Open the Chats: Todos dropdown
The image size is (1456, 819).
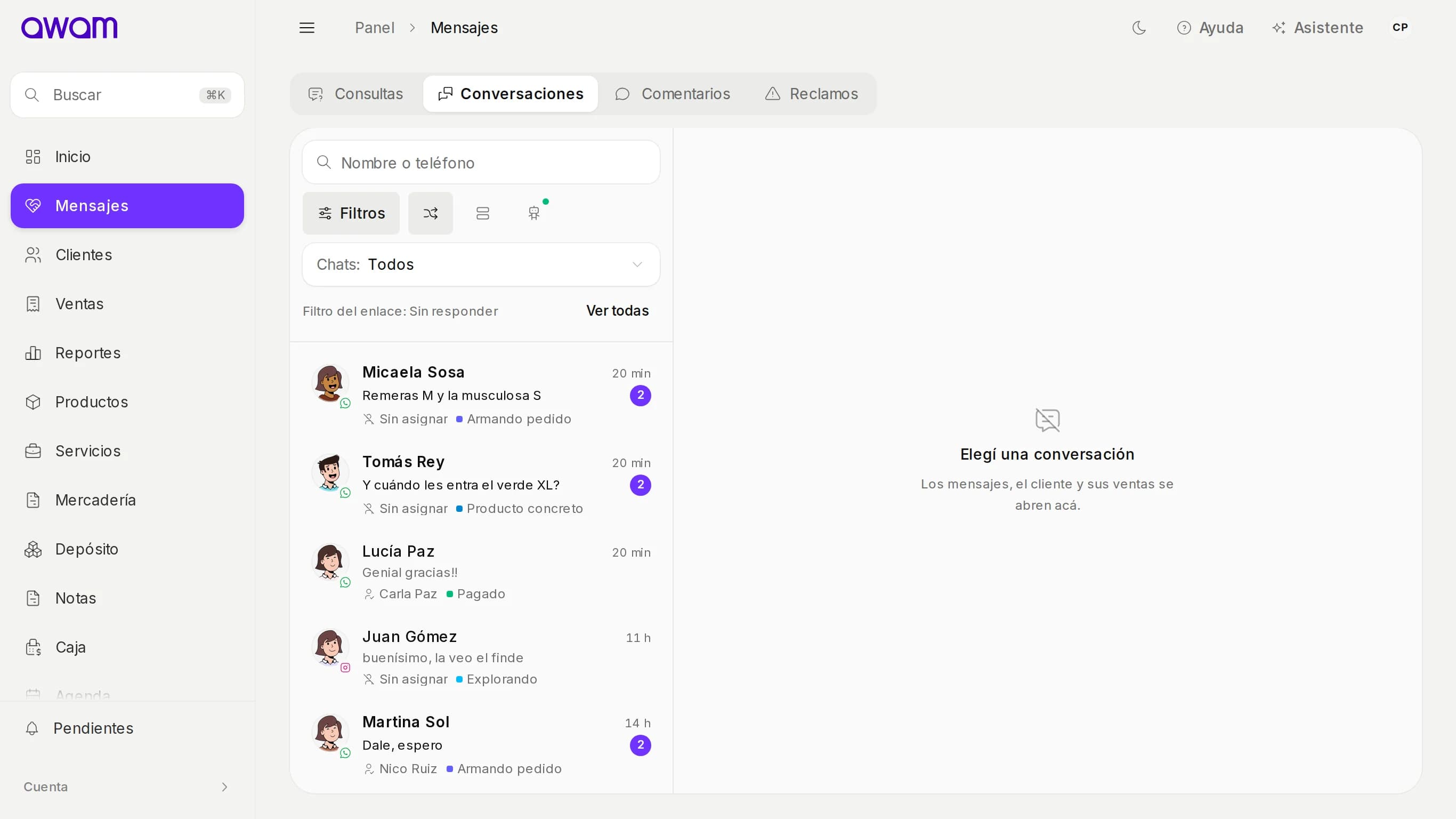481,264
